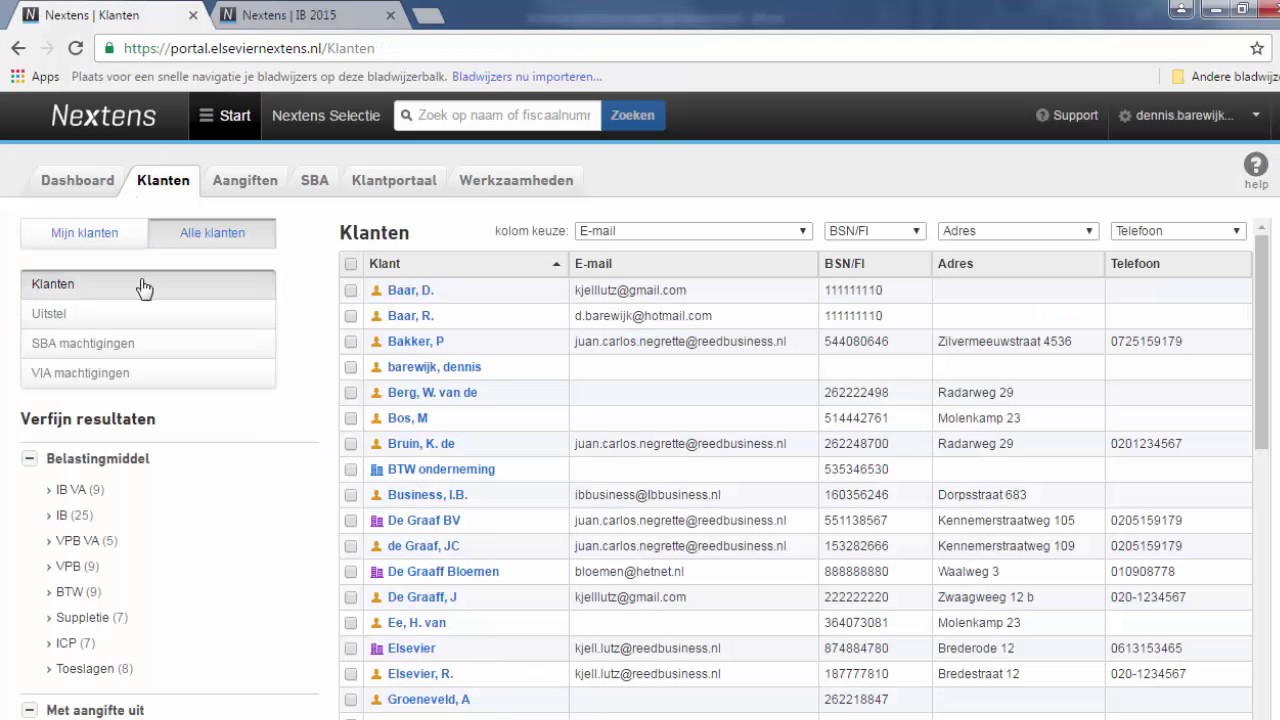The width and height of the screenshot is (1280, 720).
Task: Click the company icon beside BTW onderneming
Action: [377, 469]
